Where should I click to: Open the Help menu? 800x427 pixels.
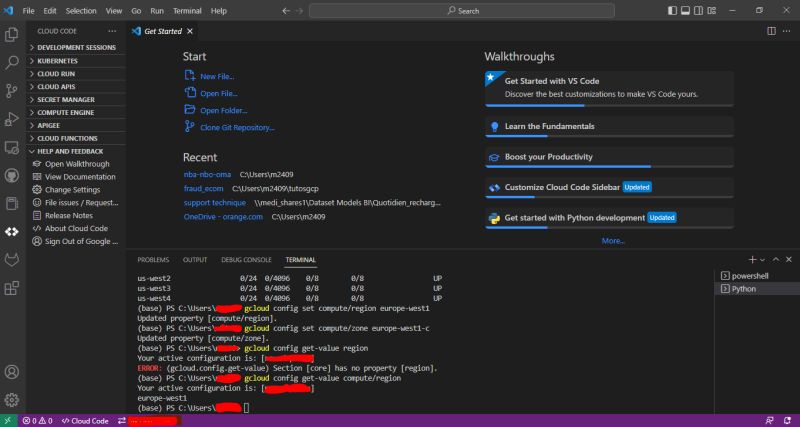pyautogui.click(x=218, y=11)
